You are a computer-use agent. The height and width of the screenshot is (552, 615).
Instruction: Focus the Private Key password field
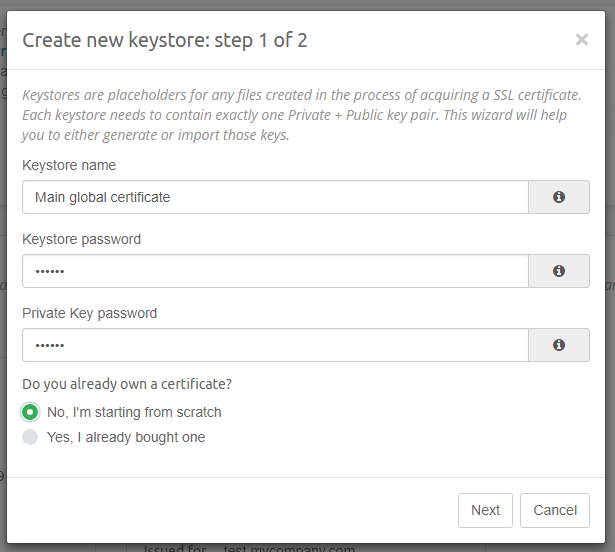click(275, 345)
